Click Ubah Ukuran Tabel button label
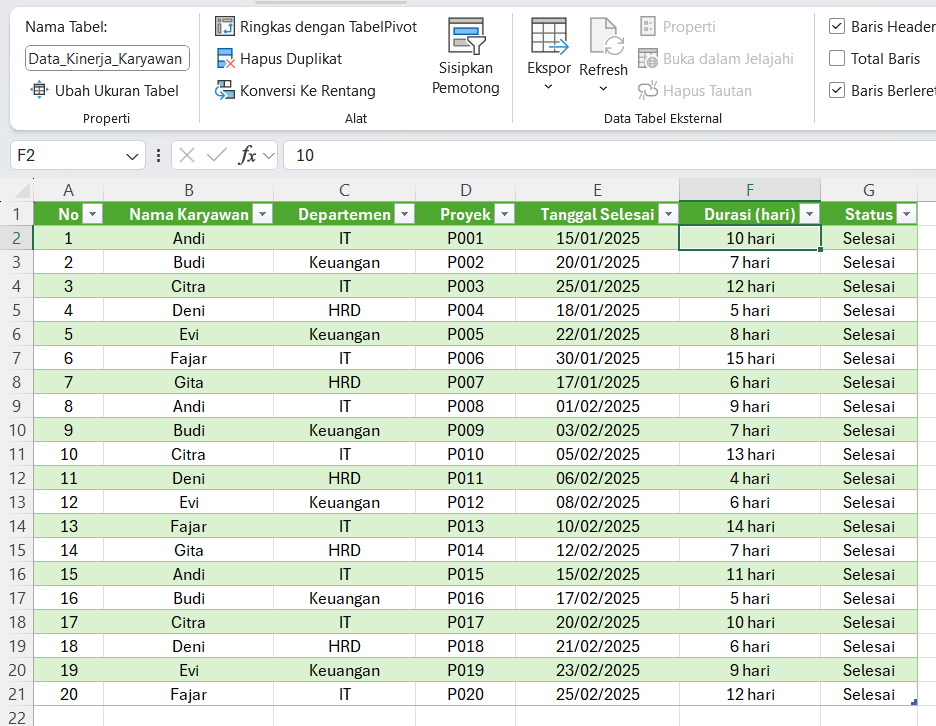The image size is (936, 726). [x=116, y=91]
